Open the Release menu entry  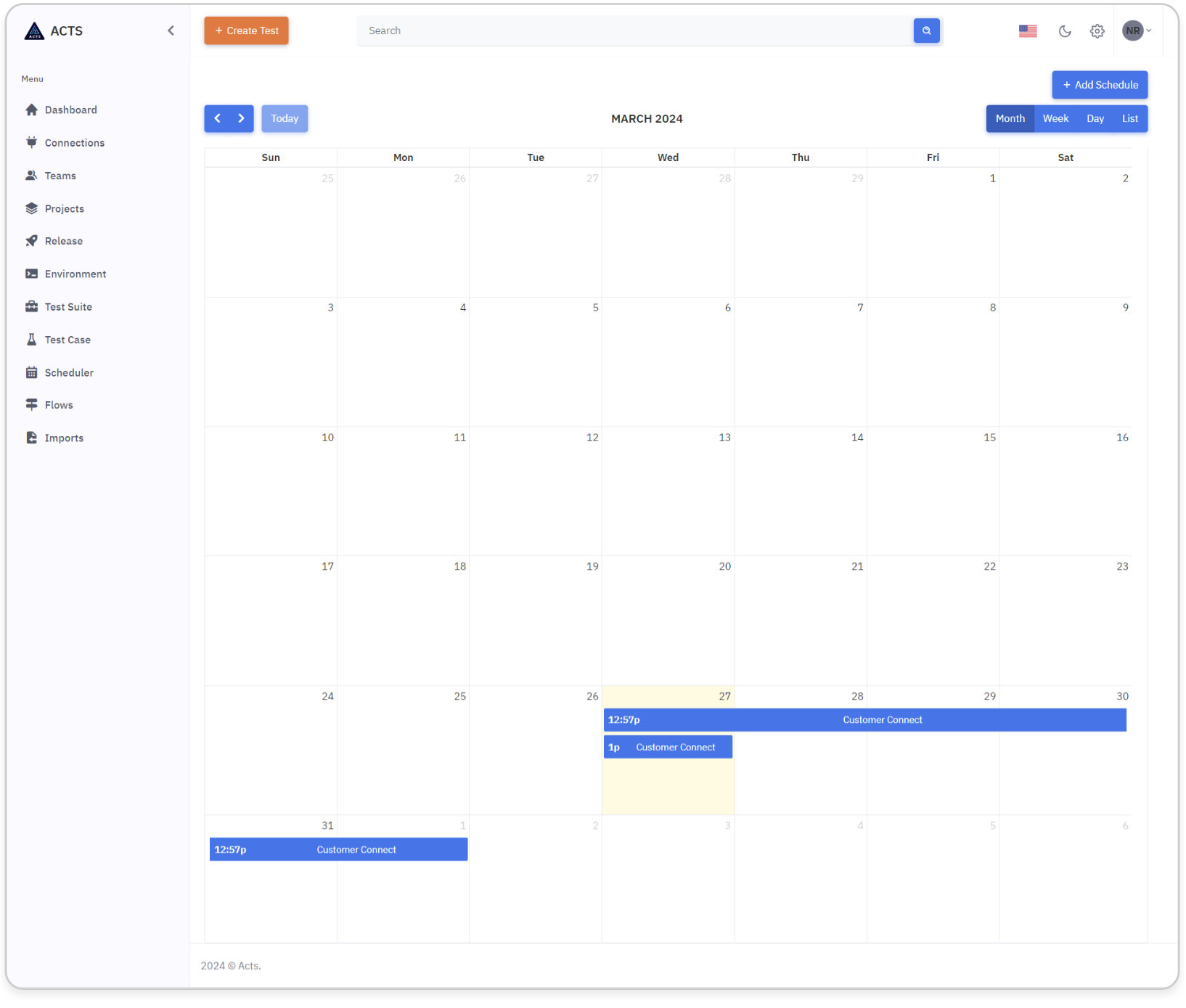(63, 241)
